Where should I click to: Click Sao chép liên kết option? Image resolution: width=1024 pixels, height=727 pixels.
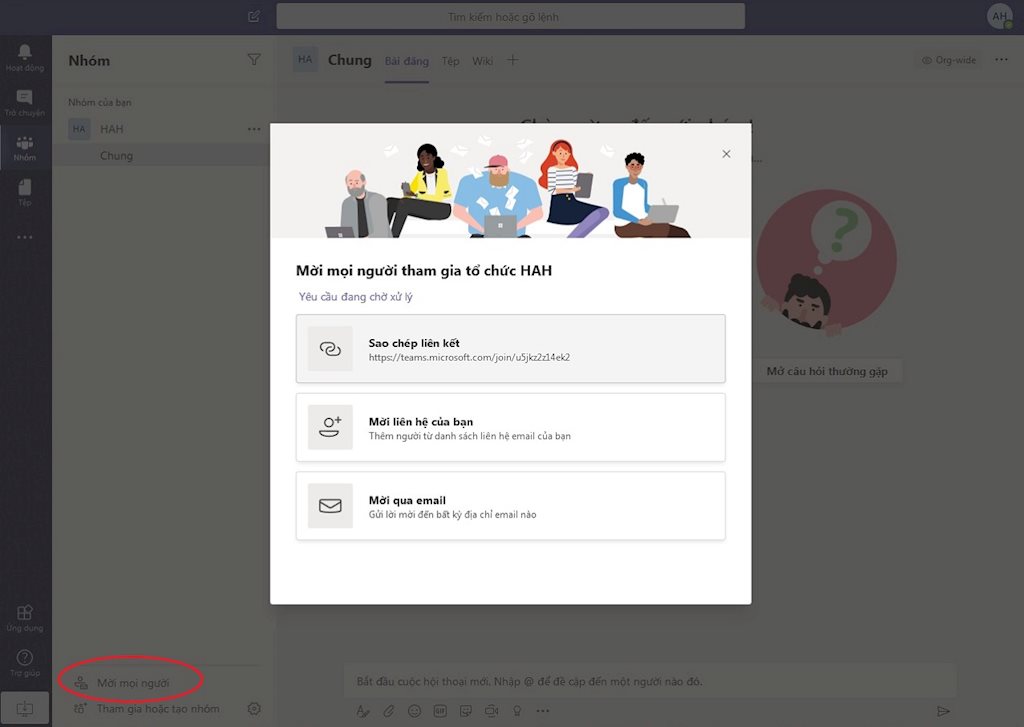pos(510,349)
